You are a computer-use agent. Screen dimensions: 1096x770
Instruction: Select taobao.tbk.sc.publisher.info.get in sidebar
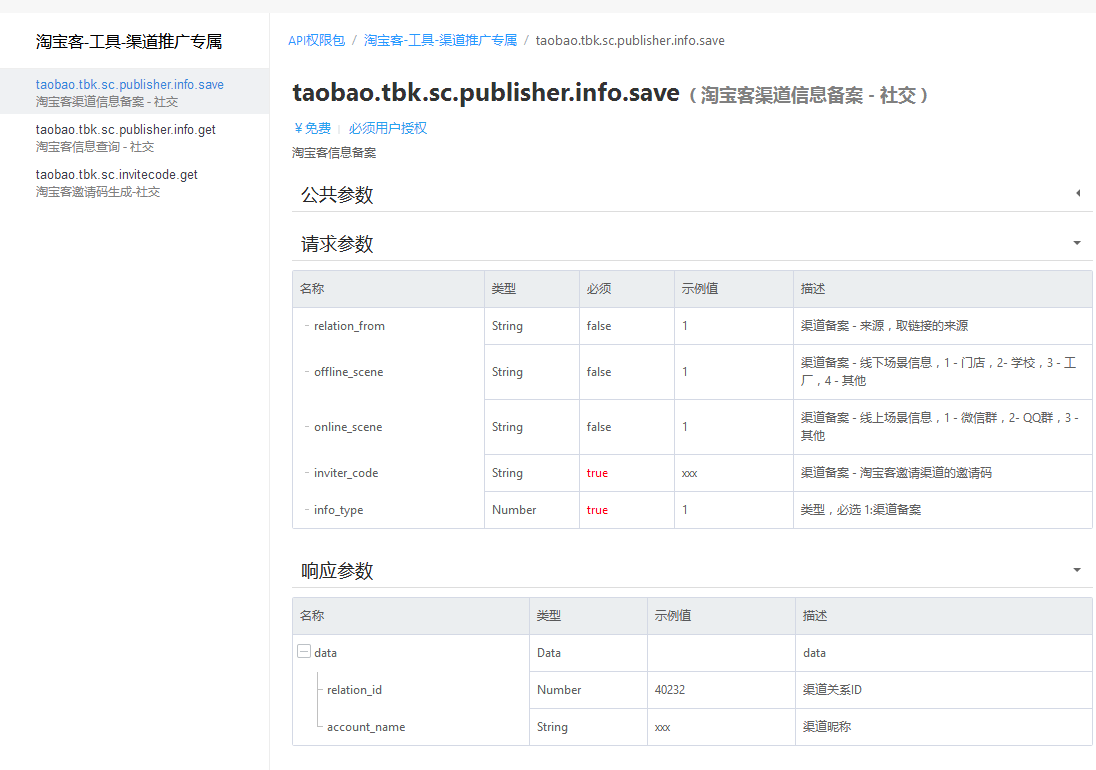pyautogui.click(x=126, y=137)
